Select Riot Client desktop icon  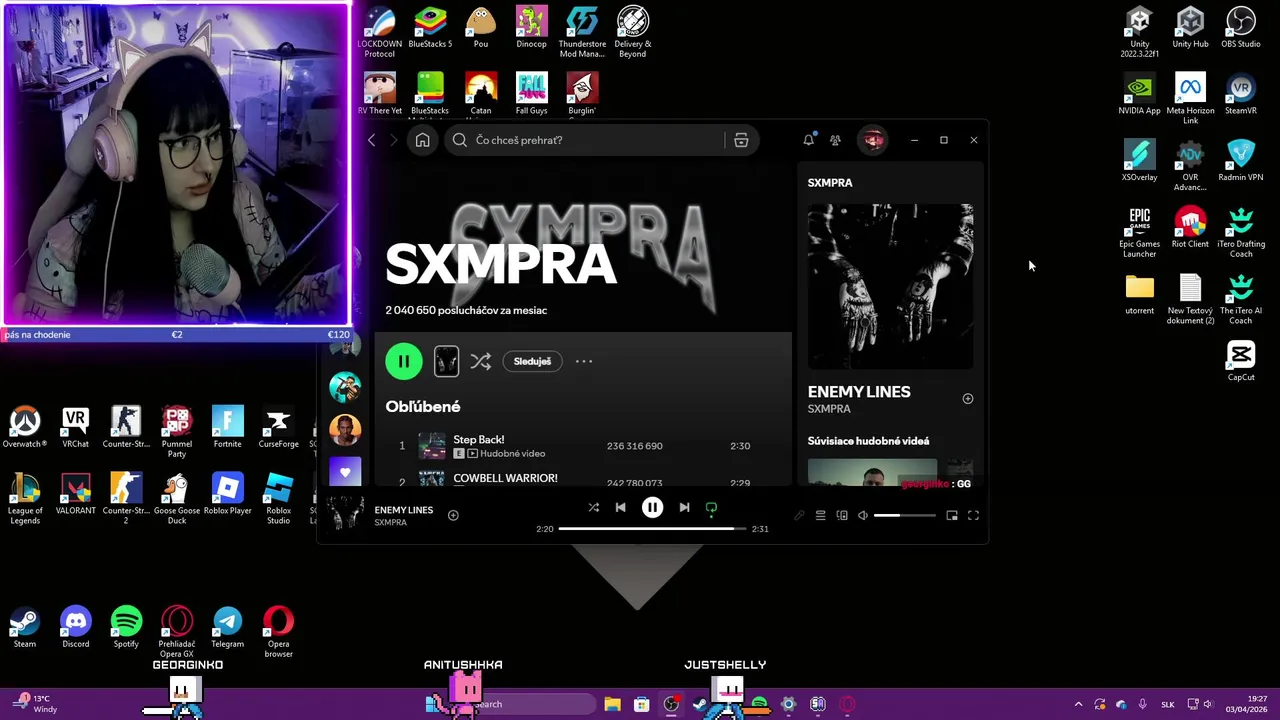click(x=1190, y=228)
